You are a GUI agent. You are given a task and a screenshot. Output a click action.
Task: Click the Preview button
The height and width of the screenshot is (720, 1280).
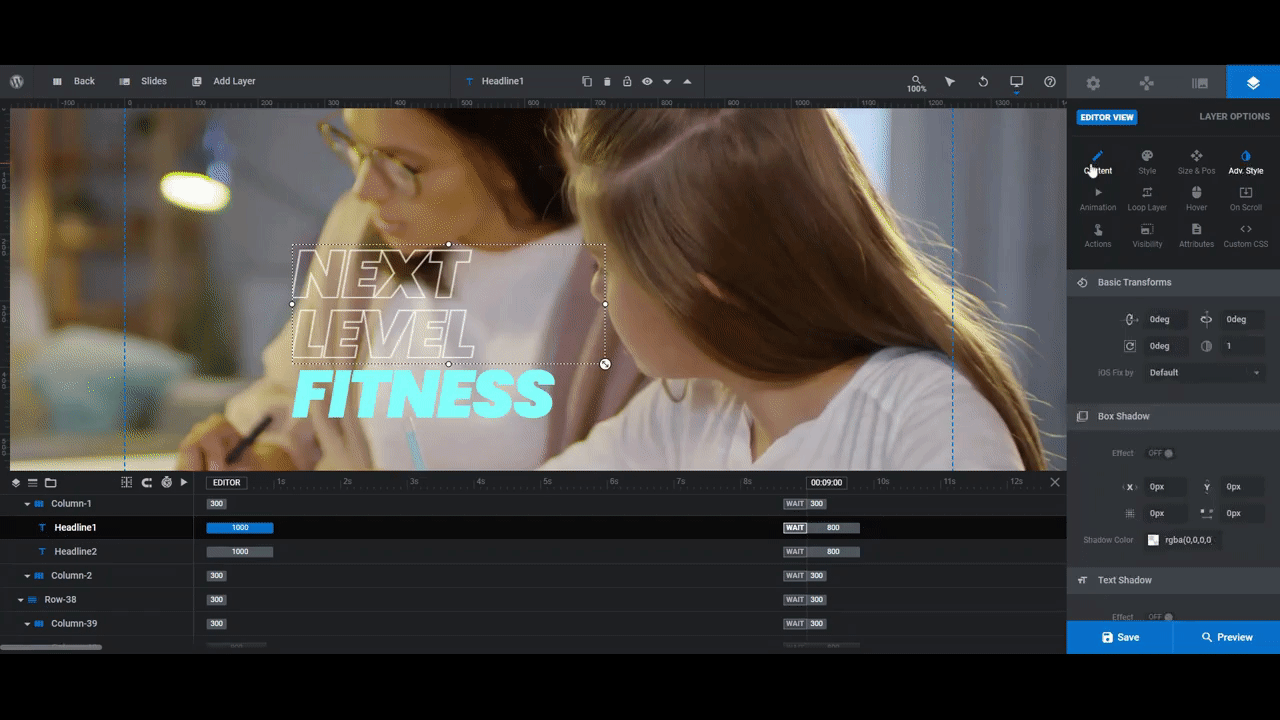(x=1227, y=637)
